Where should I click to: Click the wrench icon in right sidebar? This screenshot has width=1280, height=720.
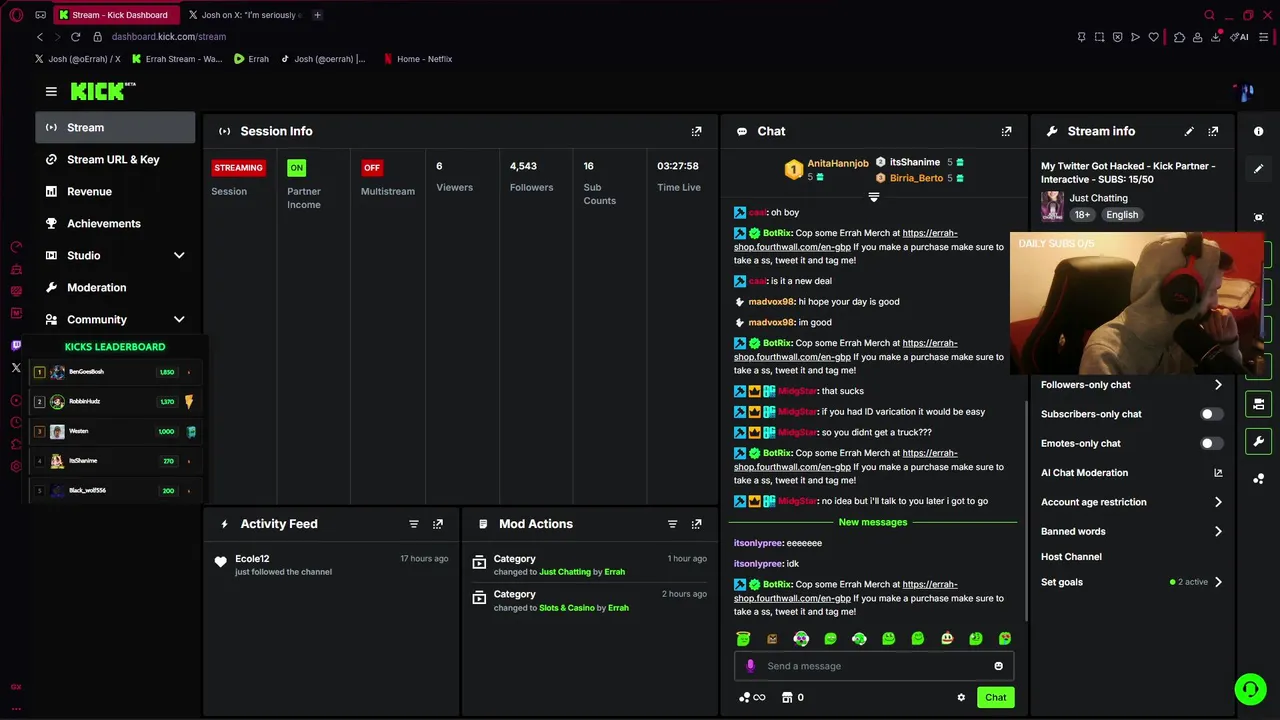1258,441
